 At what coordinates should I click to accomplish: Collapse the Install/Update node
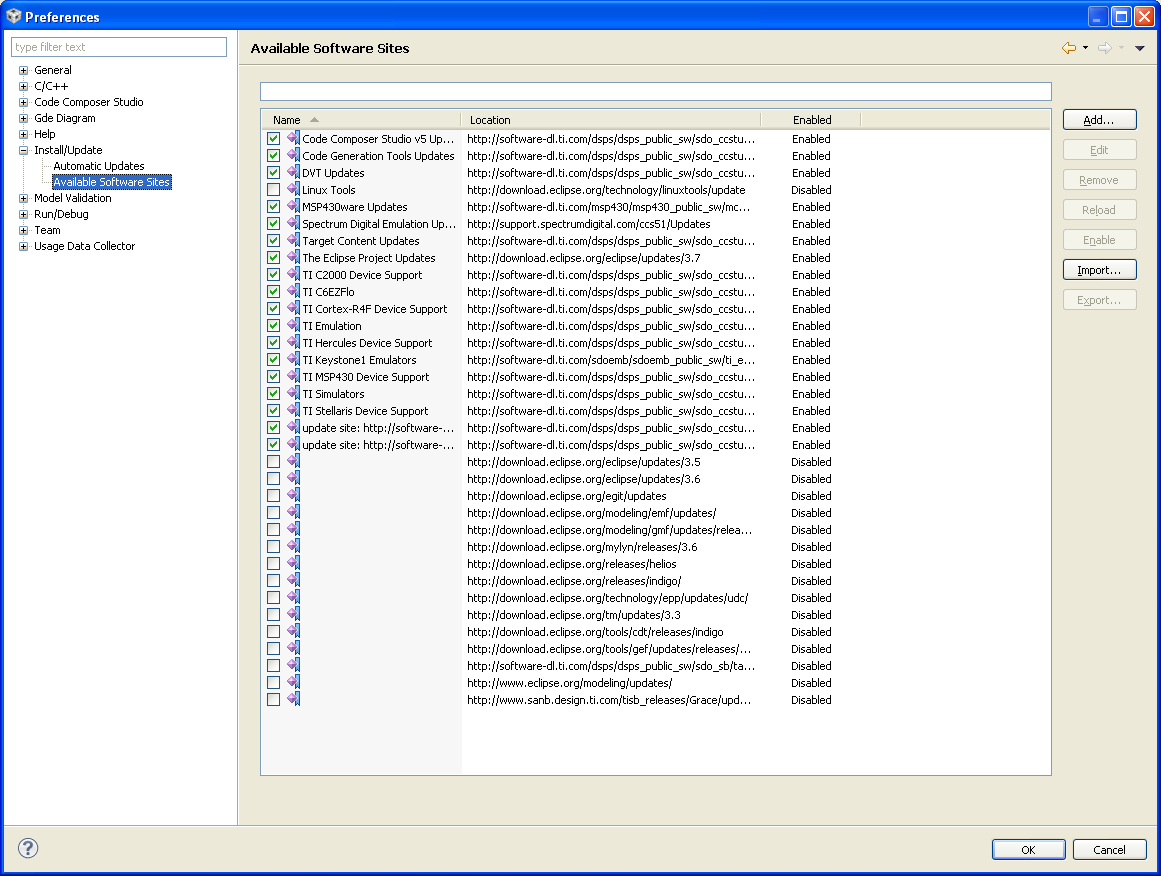coord(22,149)
